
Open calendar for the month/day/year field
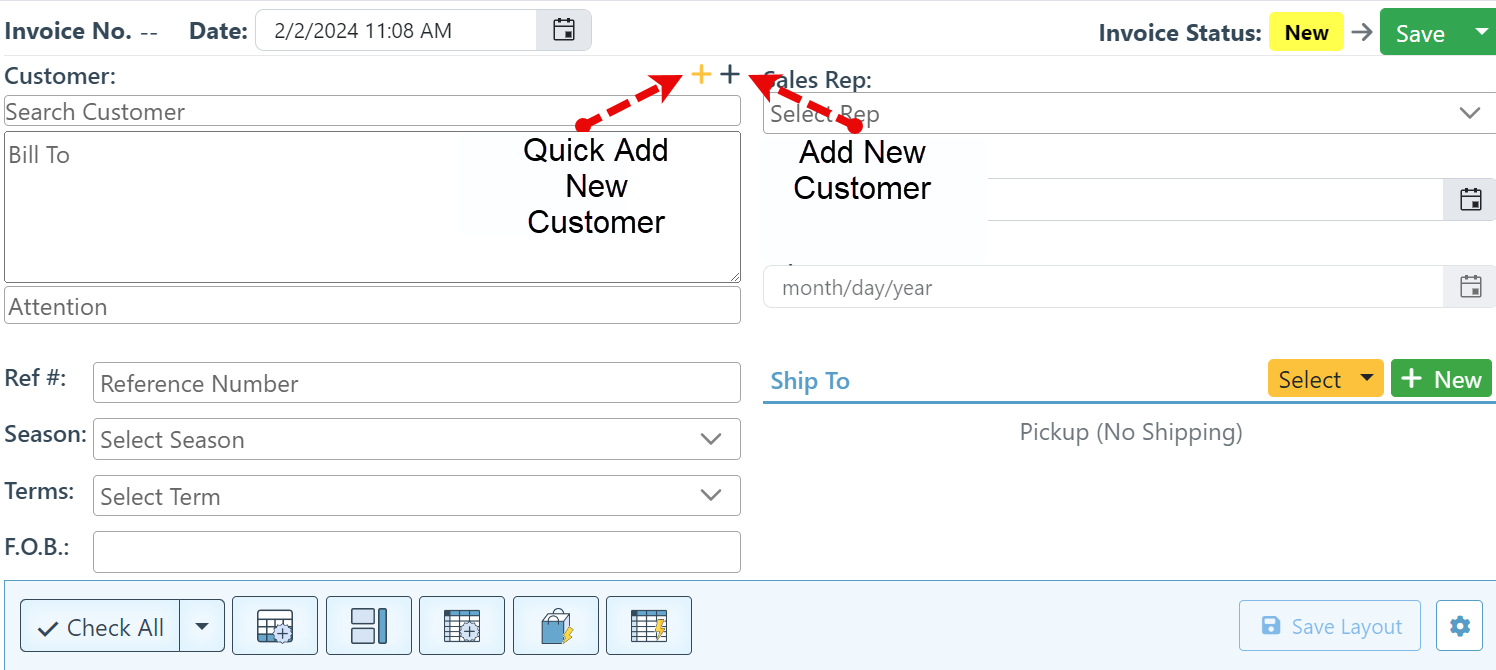click(x=1470, y=287)
